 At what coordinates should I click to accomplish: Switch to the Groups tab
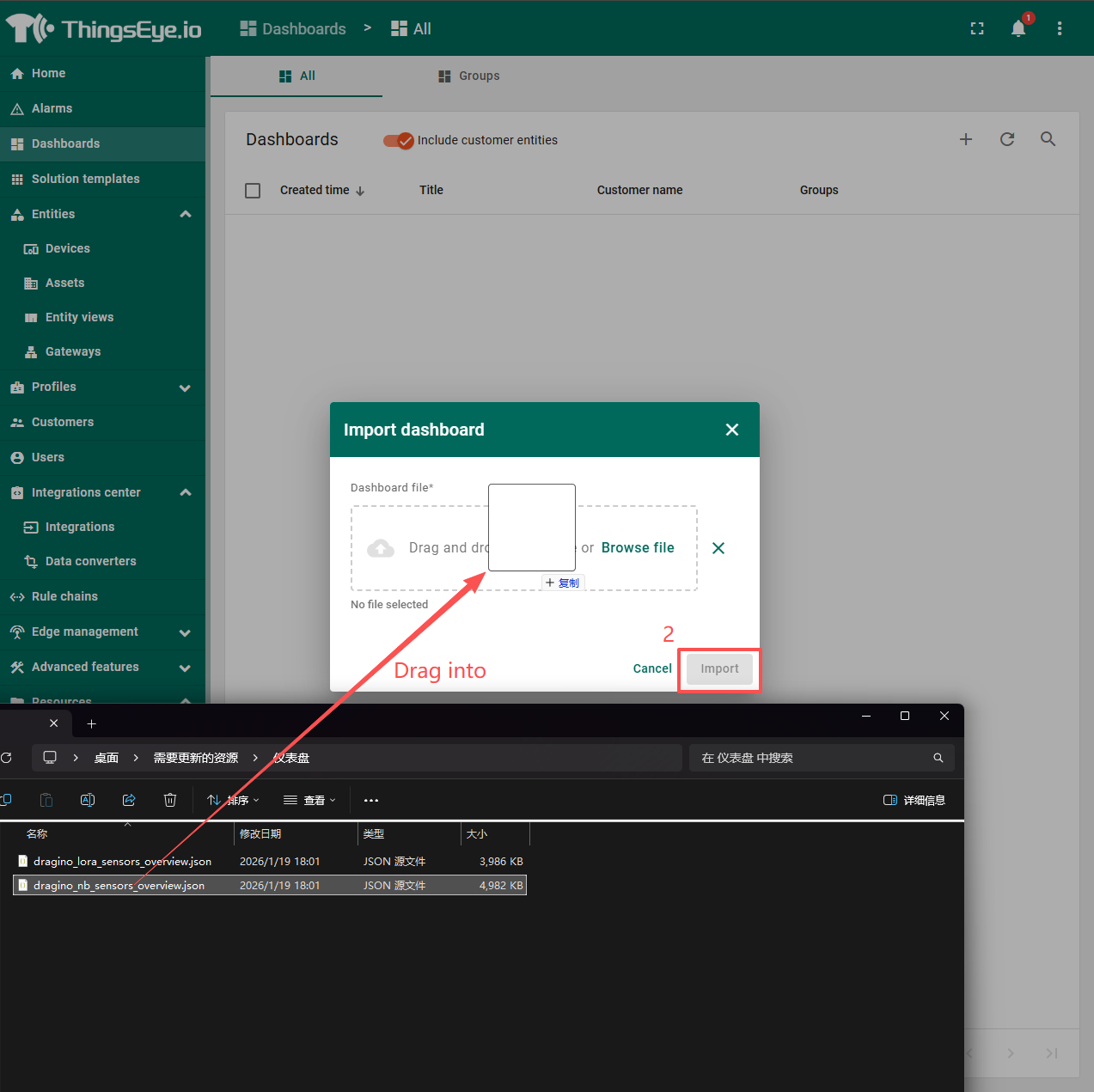469,76
